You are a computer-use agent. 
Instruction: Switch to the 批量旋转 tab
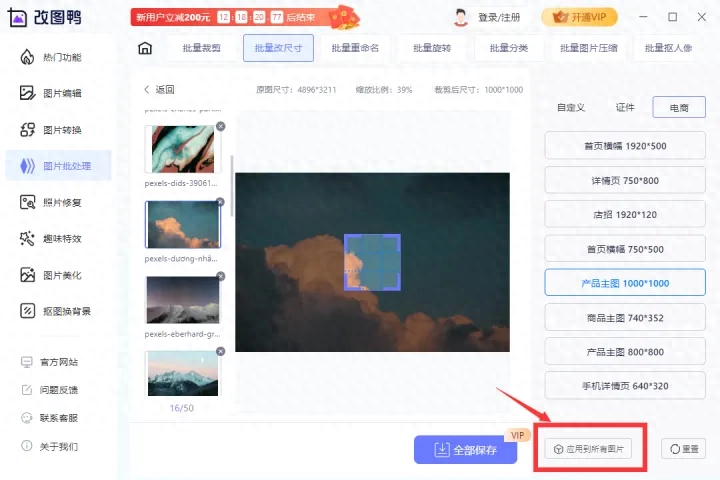coord(432,48)
